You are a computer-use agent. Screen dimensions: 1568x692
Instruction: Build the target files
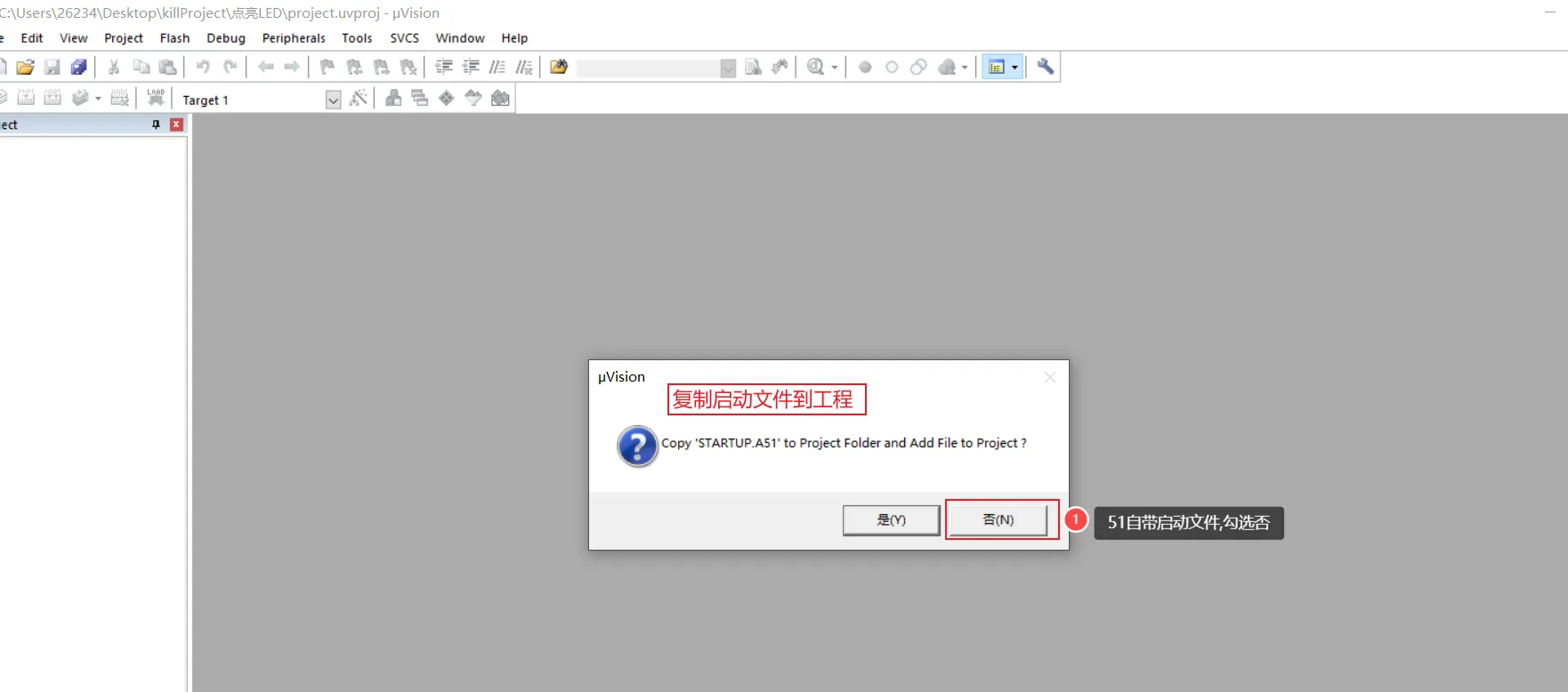26,98
